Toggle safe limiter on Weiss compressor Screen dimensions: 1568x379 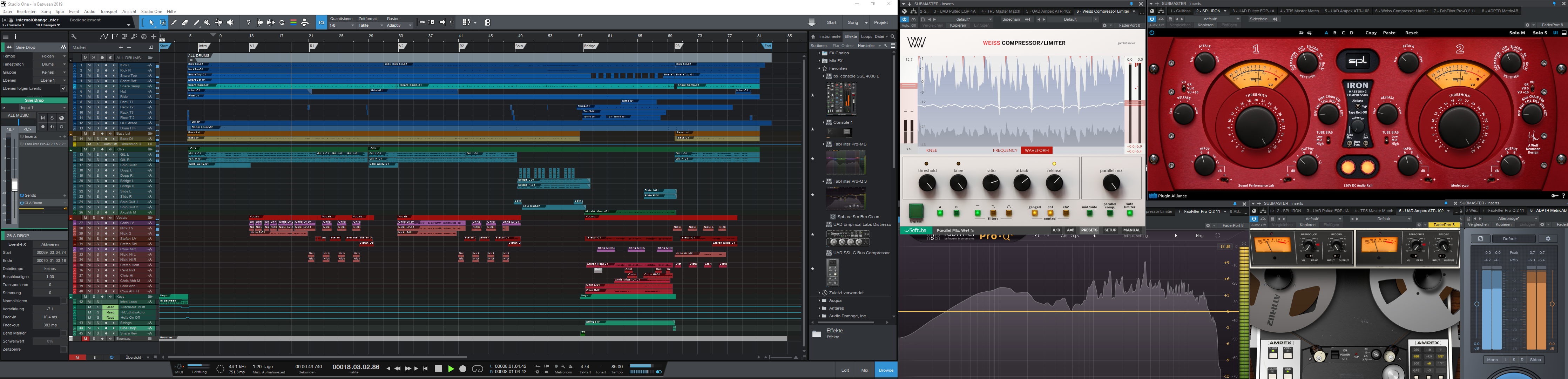[x=1130, y=213]
